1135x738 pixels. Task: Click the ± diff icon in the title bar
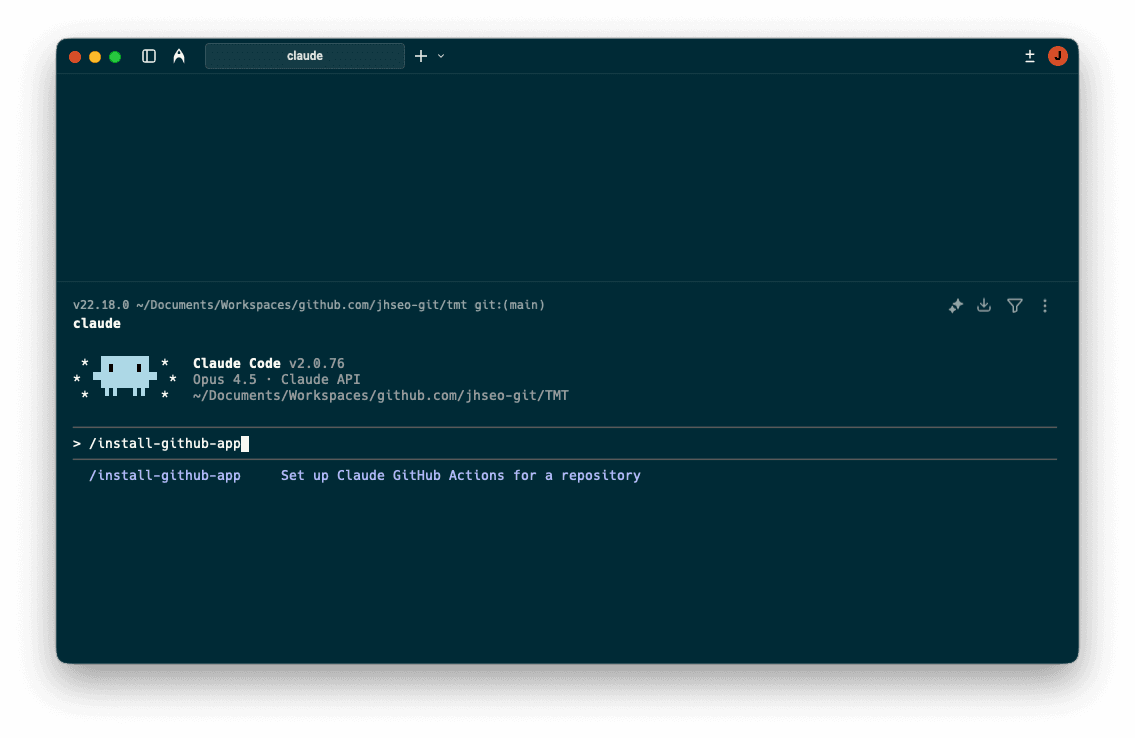click(x=1030, y=56)
